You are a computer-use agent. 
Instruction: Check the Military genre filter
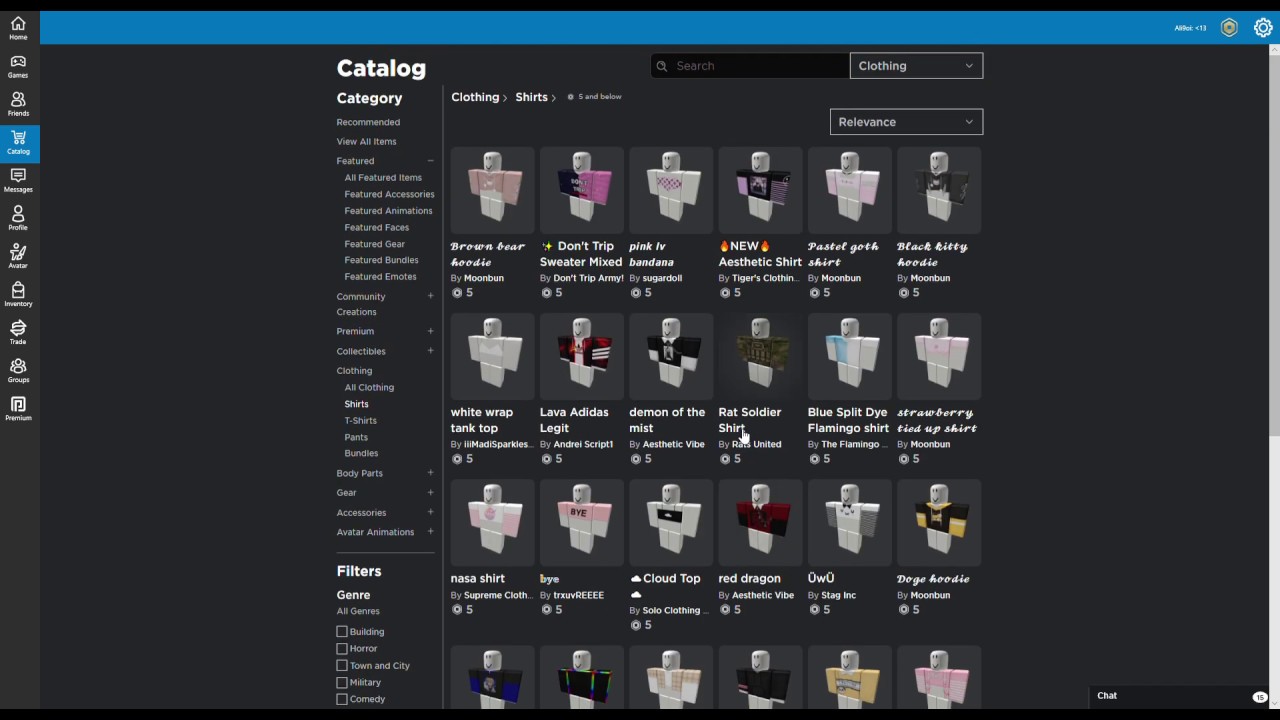click(342, 683)
